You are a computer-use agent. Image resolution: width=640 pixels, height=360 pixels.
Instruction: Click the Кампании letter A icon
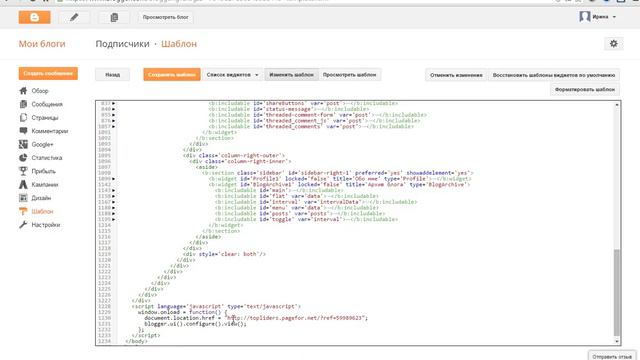point(23,184)
